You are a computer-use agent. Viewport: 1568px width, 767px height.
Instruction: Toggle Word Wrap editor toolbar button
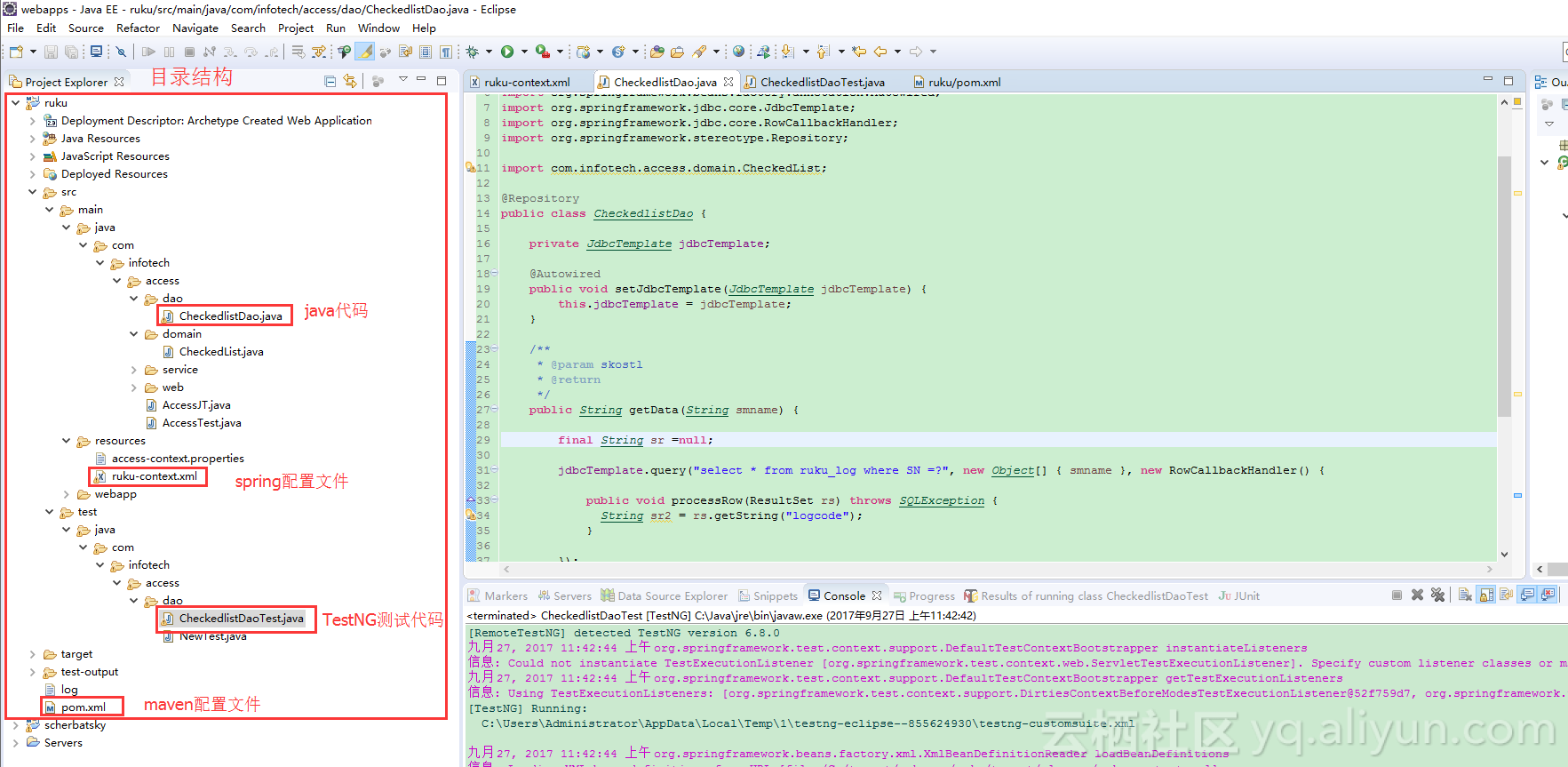[405, 52]
